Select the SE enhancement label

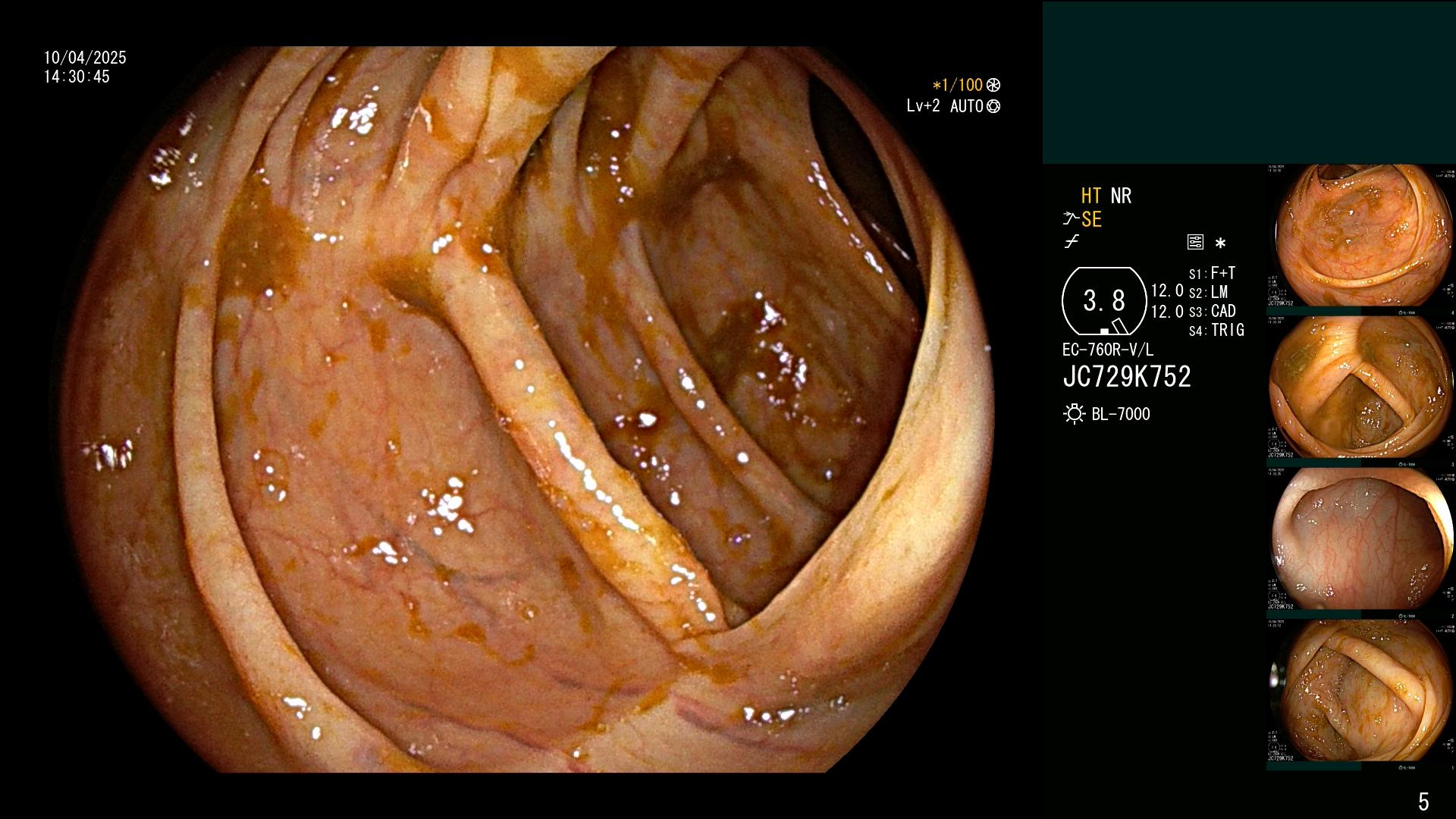(1091, 220)
